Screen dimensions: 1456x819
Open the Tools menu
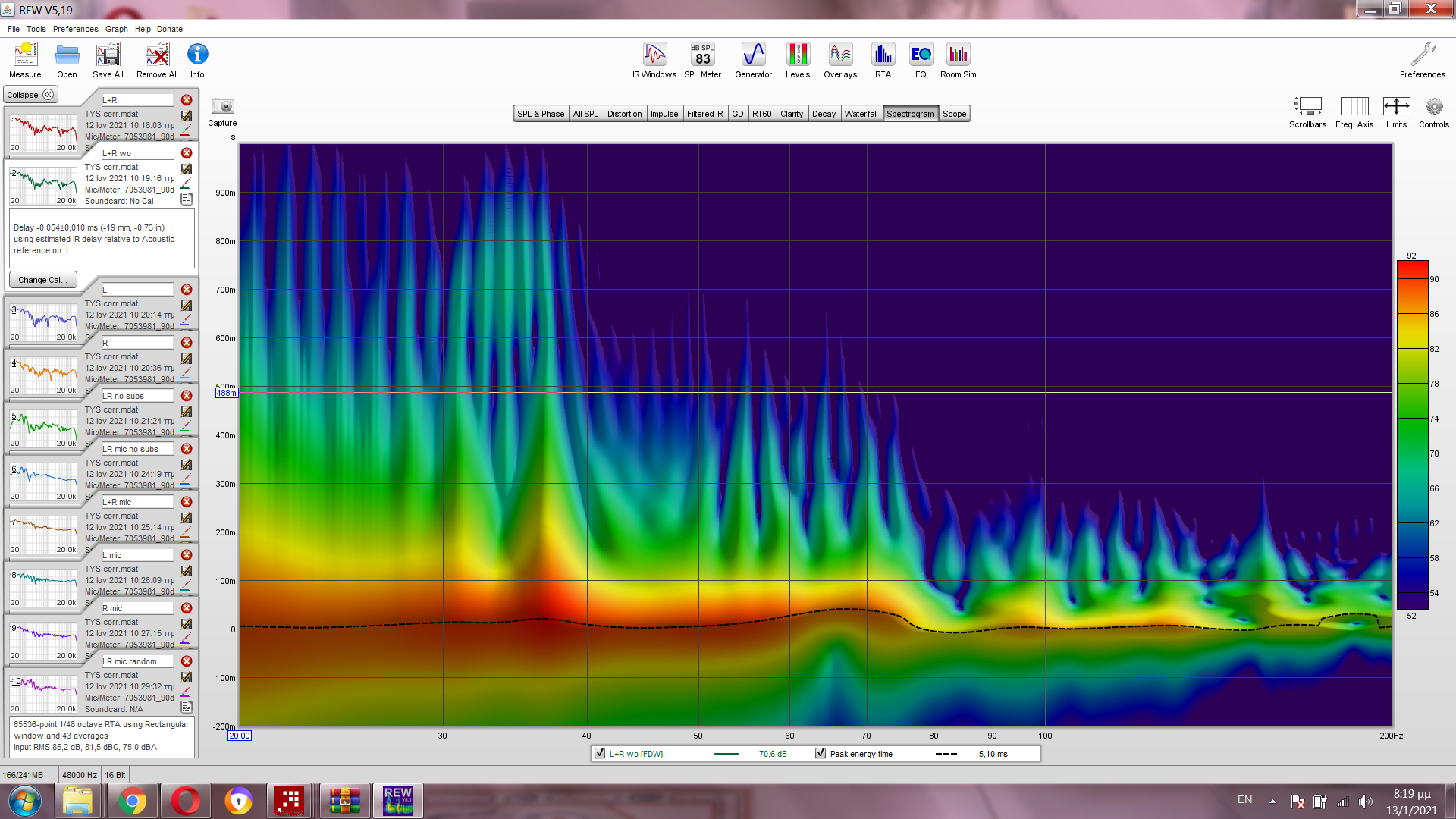pyautogui.click(x=36, y=29)
